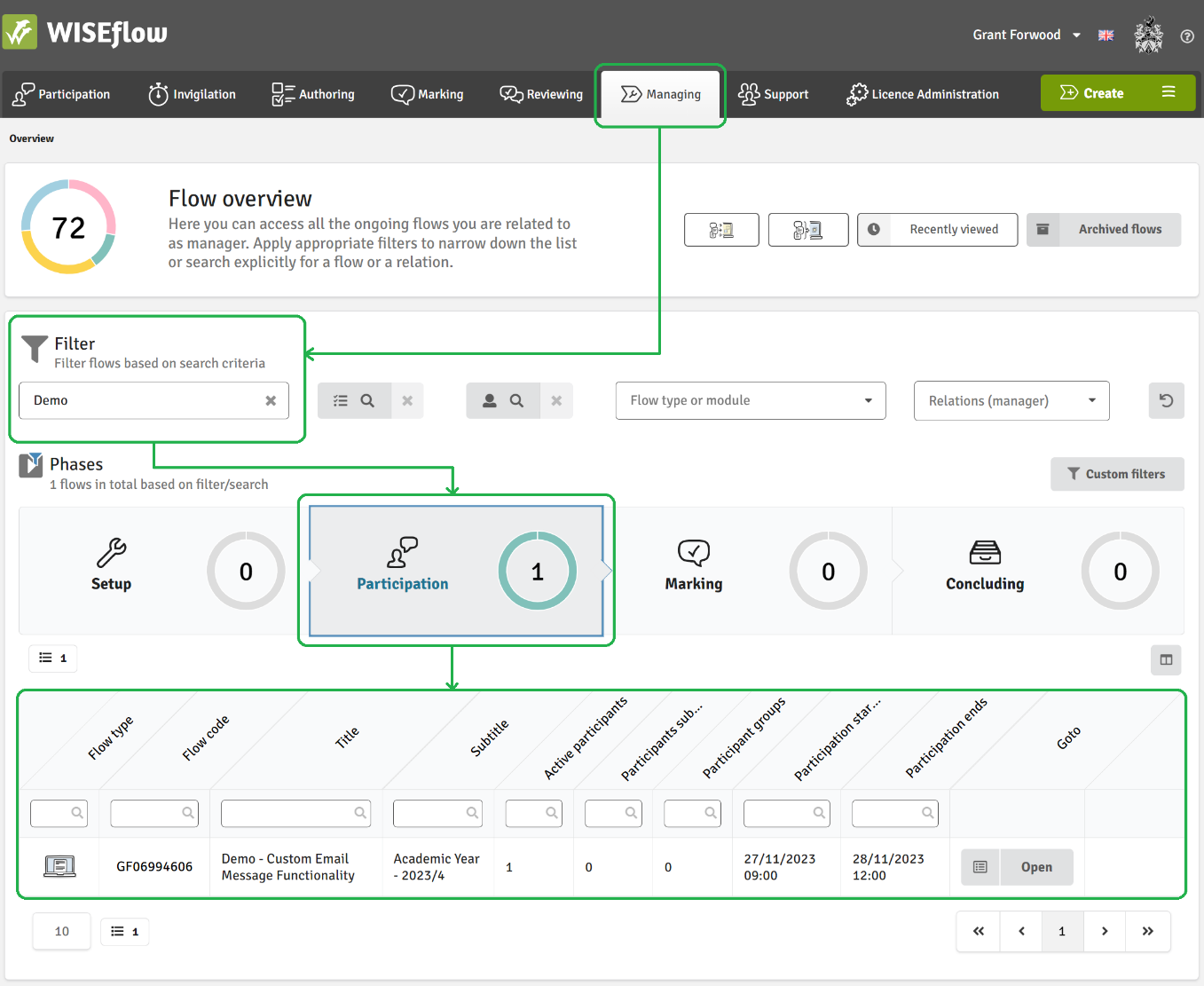Clear the list search filter
Image resolution: width=1204 pixels, height=986 pixels.
(x=407, y=401)
